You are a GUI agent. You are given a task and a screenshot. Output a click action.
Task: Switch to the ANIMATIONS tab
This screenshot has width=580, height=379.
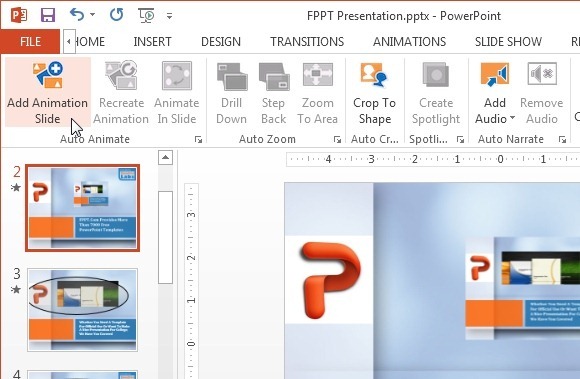[x=409, y=41]
